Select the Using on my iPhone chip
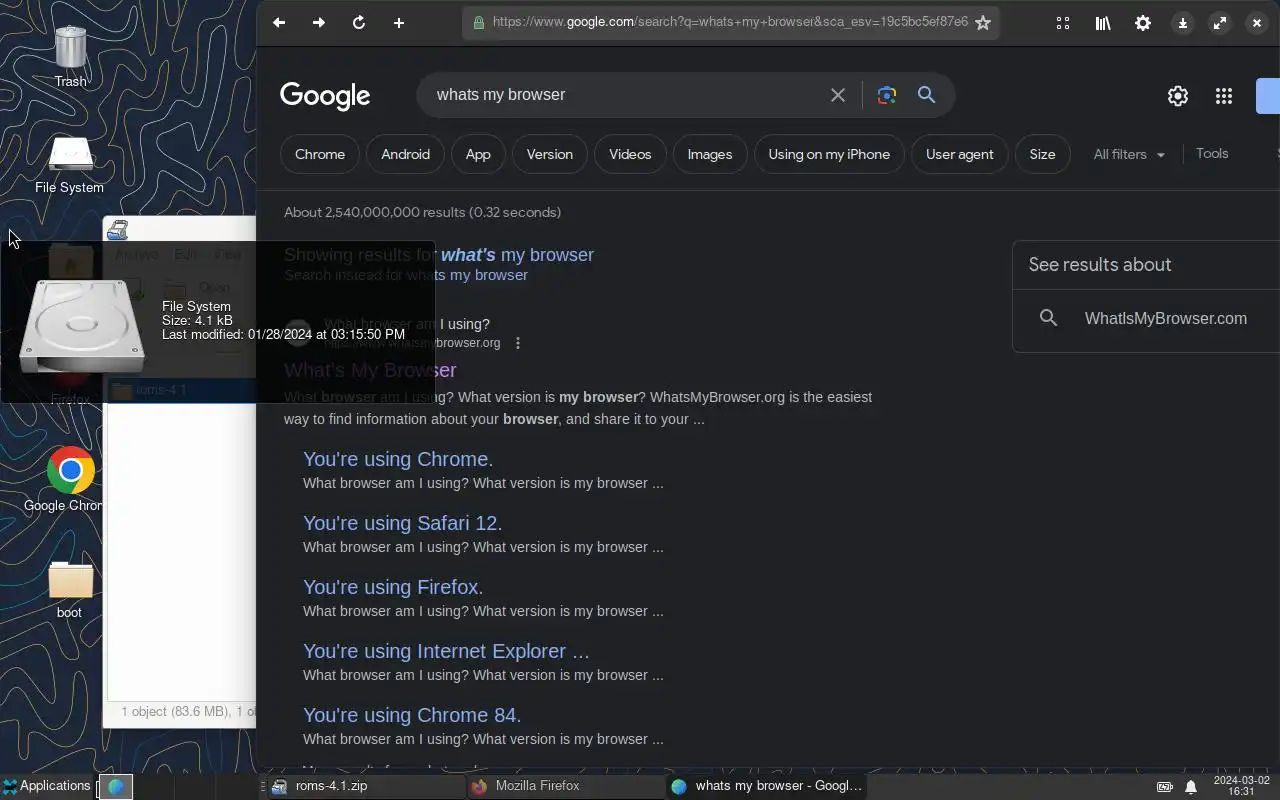Image resolution: width=1280 pixels, height=800 pixels. click(x=829, y=154)
